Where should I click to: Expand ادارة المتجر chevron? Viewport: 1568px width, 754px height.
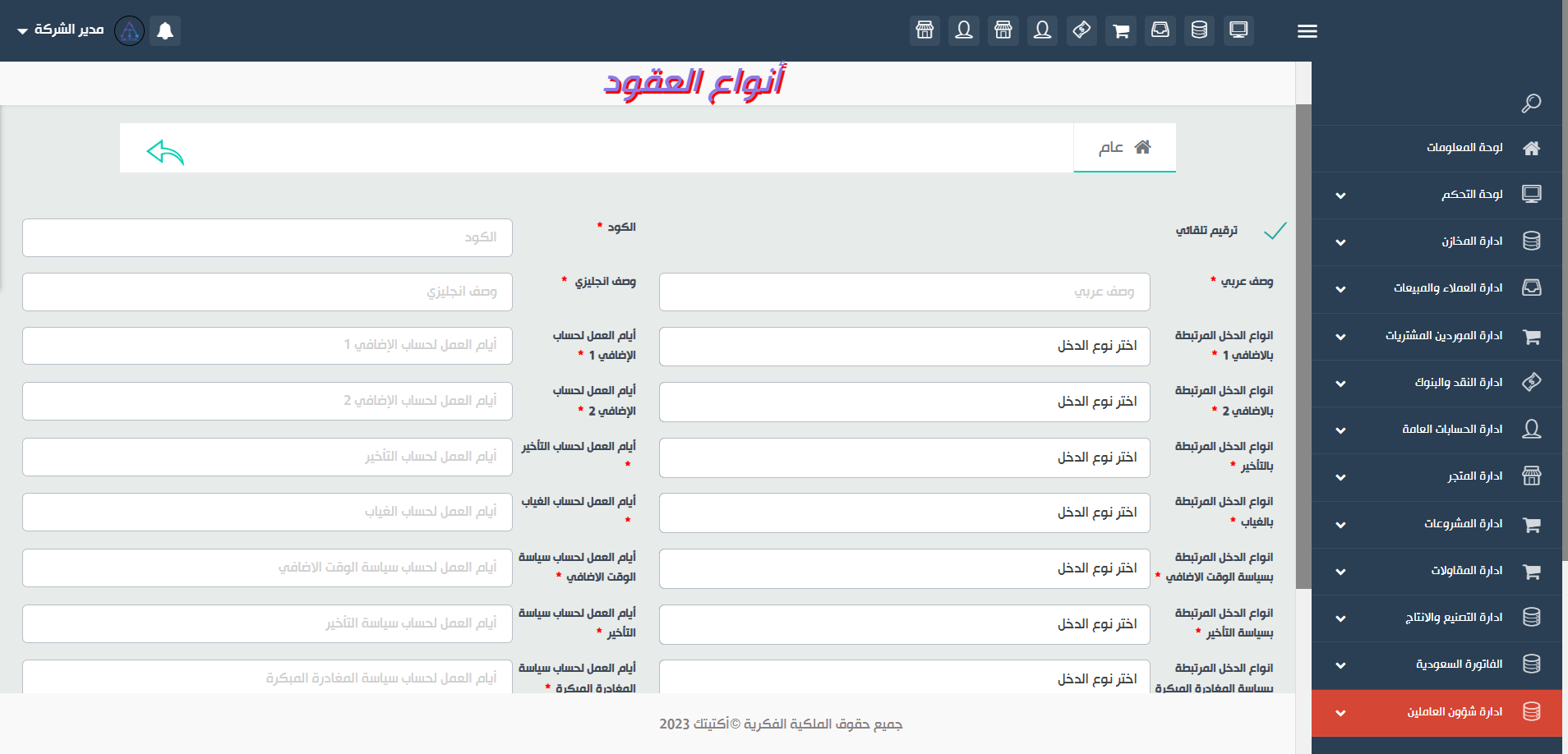coord(1340,477)
